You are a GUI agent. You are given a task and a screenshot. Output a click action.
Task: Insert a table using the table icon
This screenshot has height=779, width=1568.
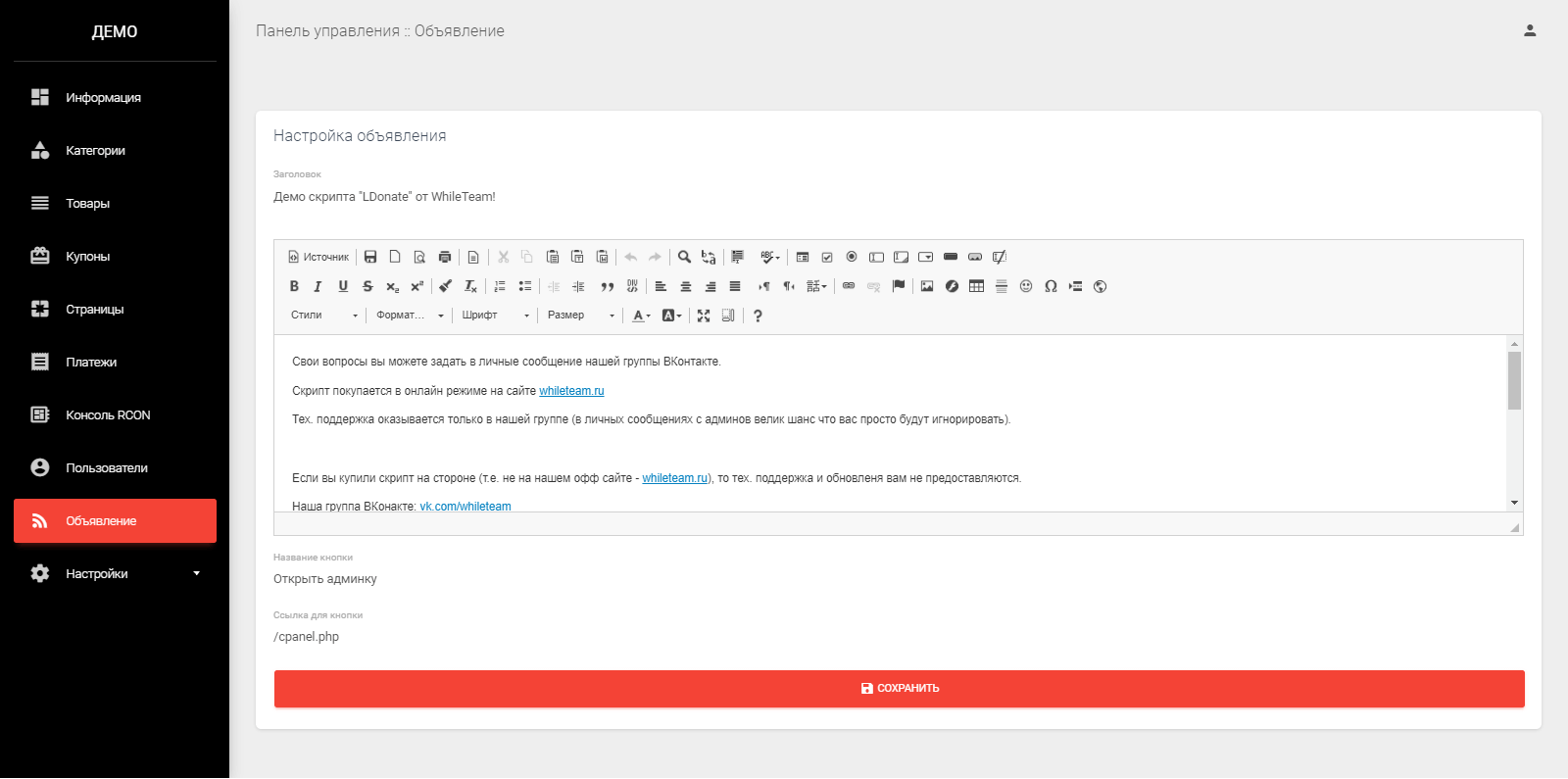976,286
